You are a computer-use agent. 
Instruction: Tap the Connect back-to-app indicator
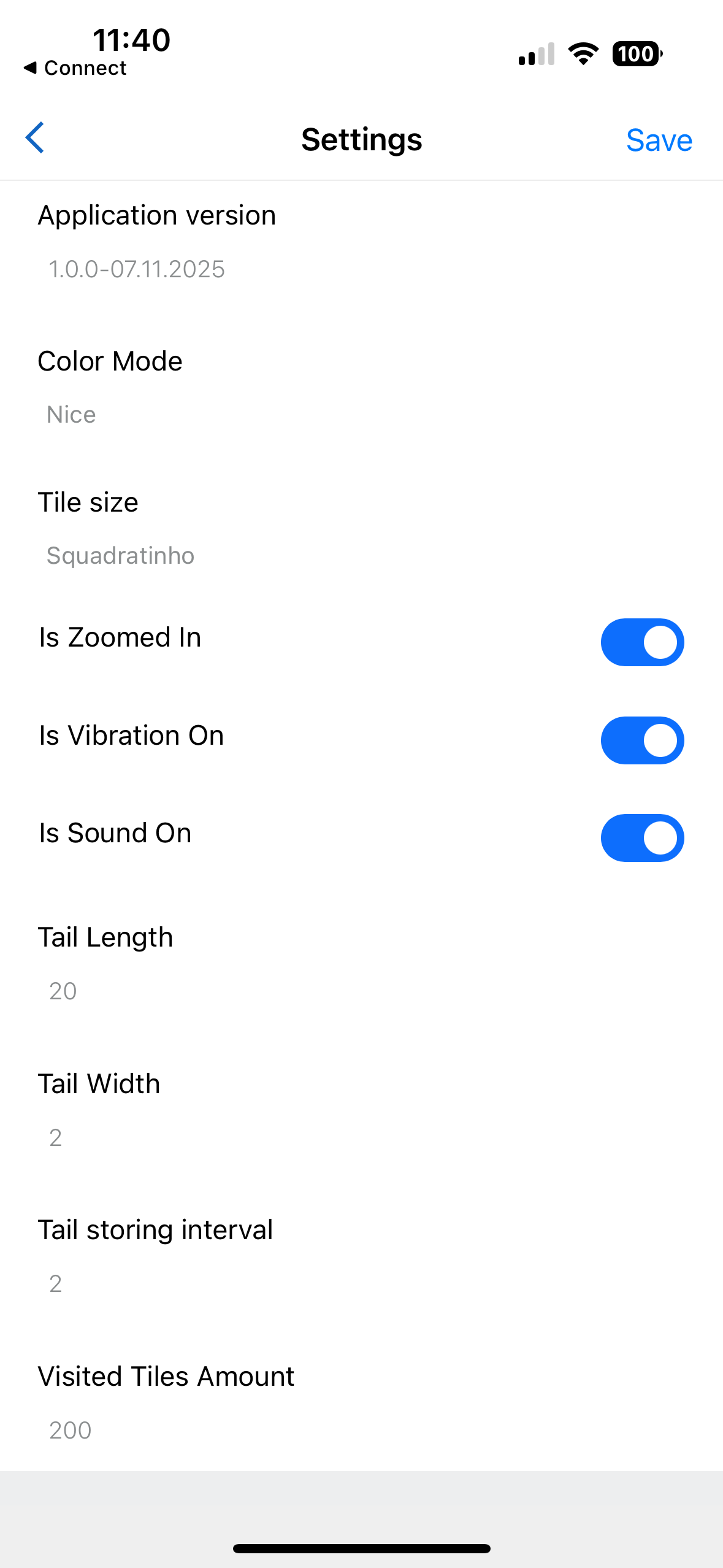75,68
